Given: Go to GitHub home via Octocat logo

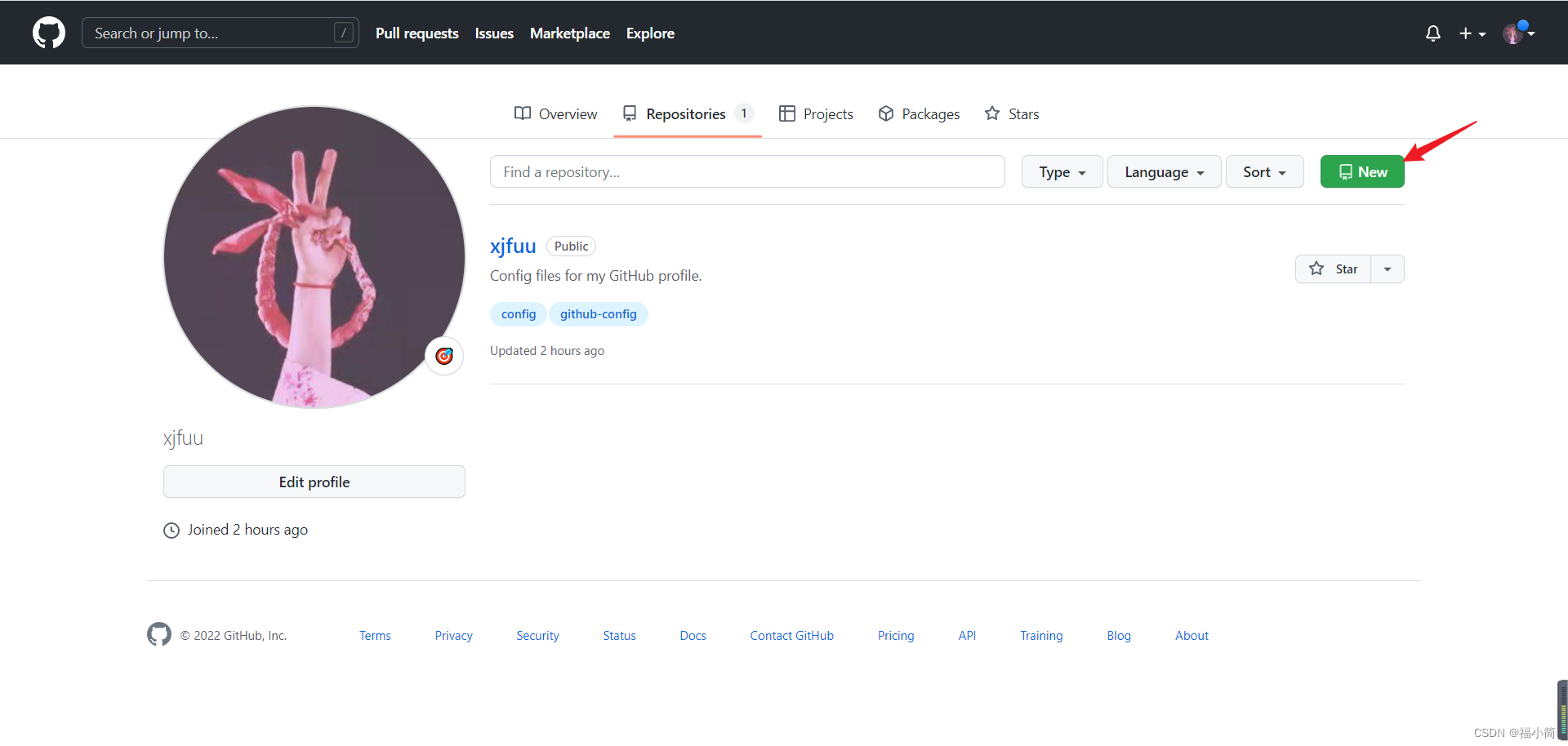Looking at the screenshot, I should point(49,33).
